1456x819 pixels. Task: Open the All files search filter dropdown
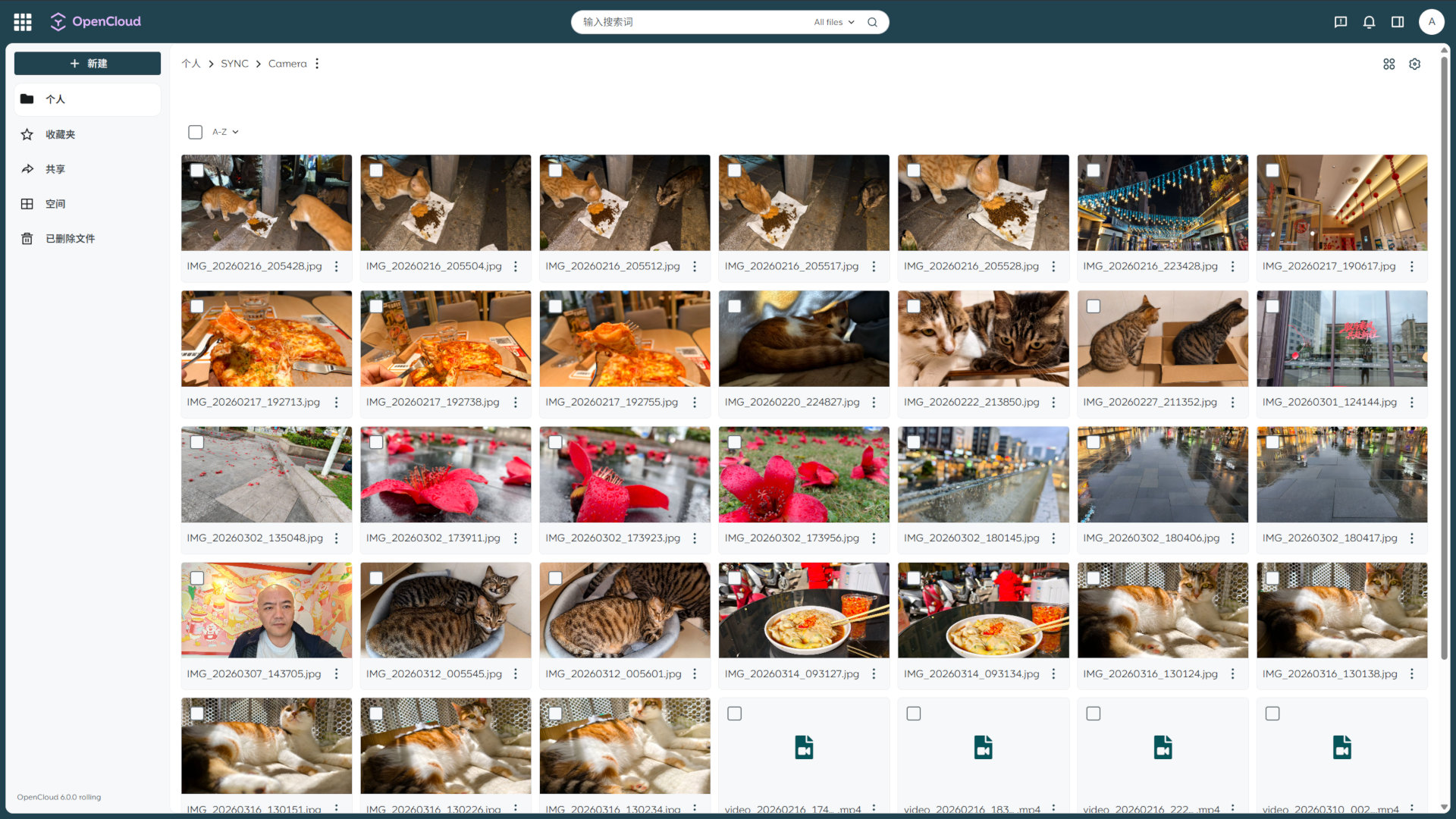click(x=833, y=22)
